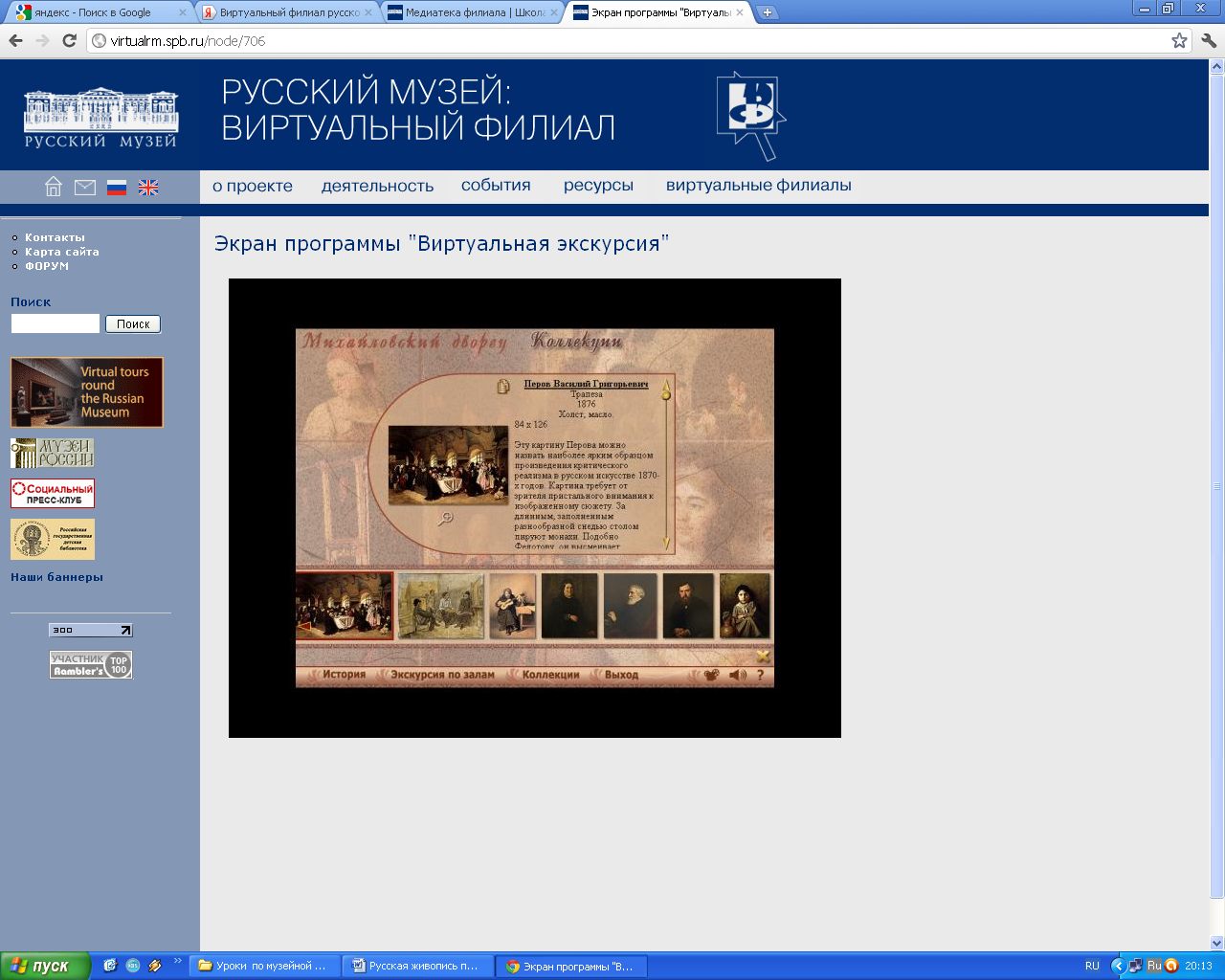Click the film camera icon in program bar
This screenshot has width=1225, height=980.
[x=711, y=675]
